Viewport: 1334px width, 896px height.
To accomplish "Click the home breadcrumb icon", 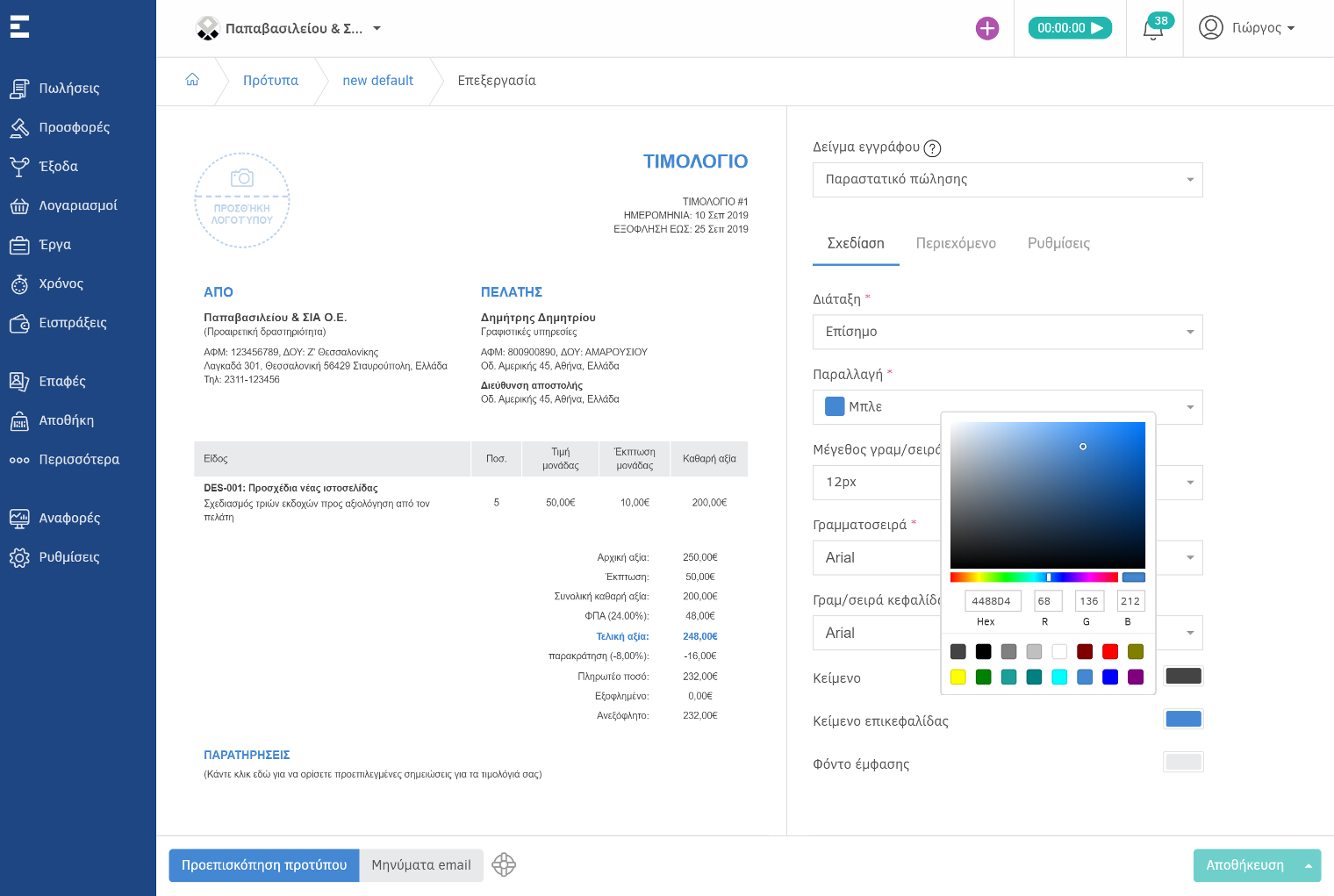I will tap(192, 80).
